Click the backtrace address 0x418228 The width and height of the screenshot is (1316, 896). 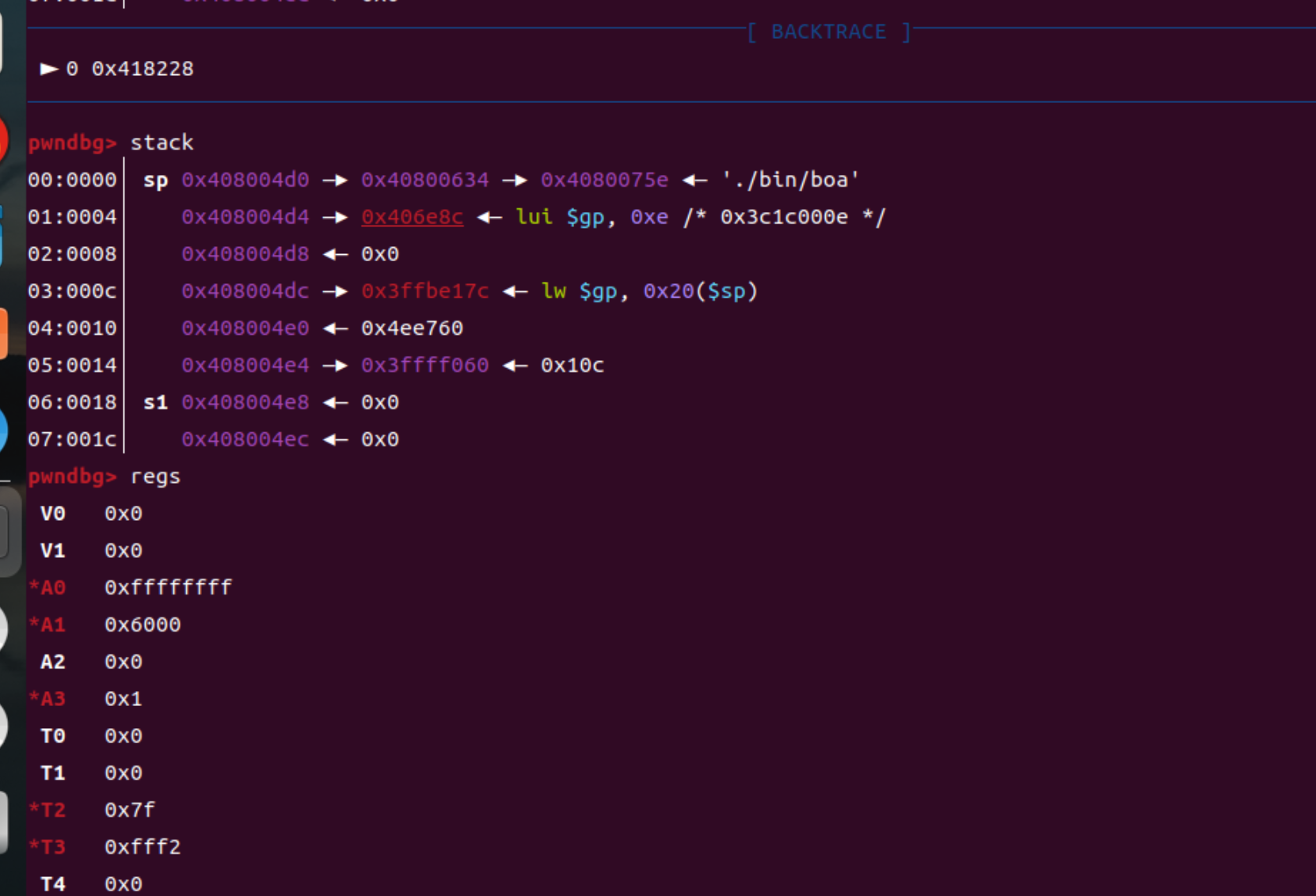[143, 69]
